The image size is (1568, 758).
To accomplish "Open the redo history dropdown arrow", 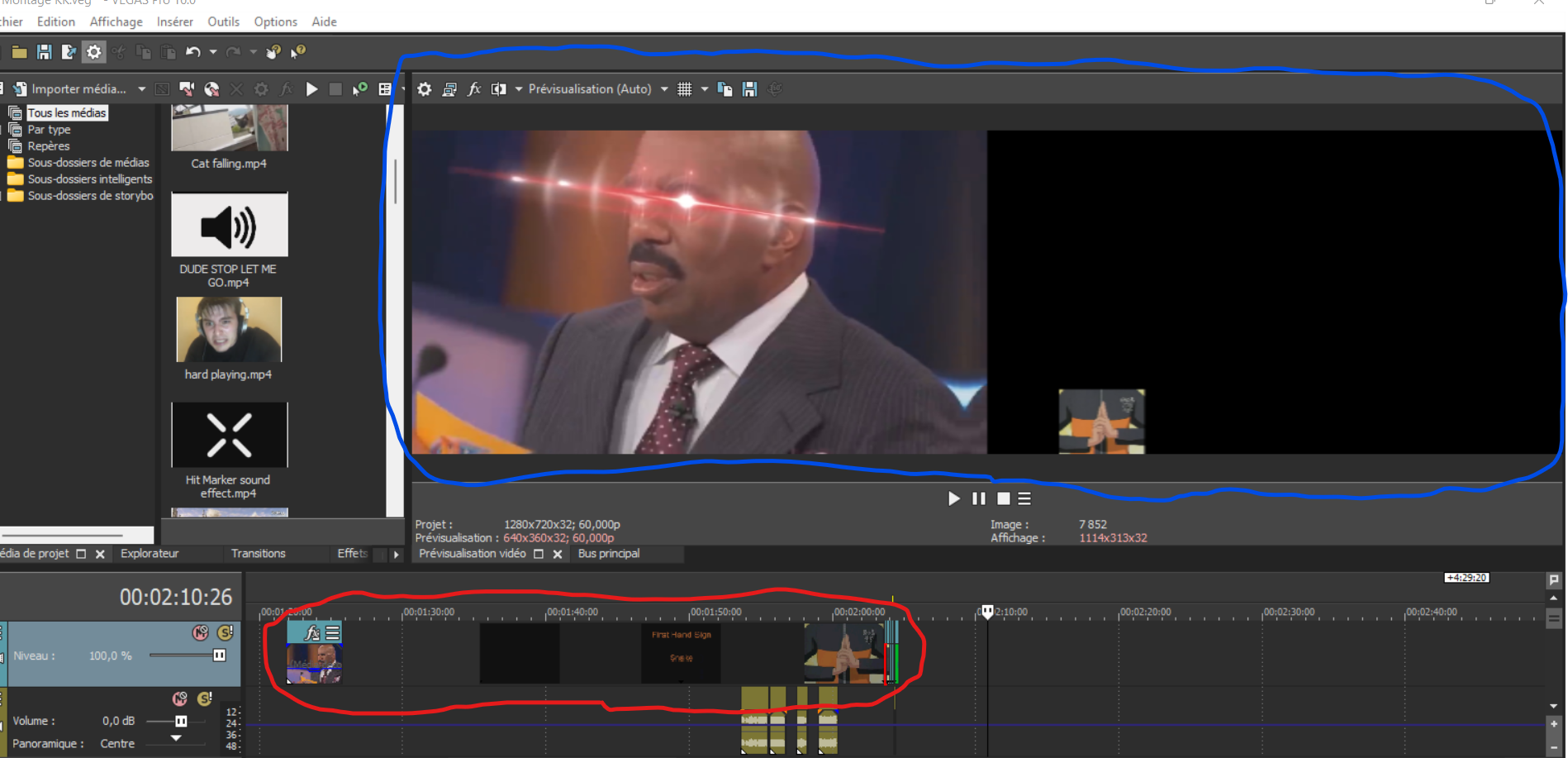I will (254, 52).
